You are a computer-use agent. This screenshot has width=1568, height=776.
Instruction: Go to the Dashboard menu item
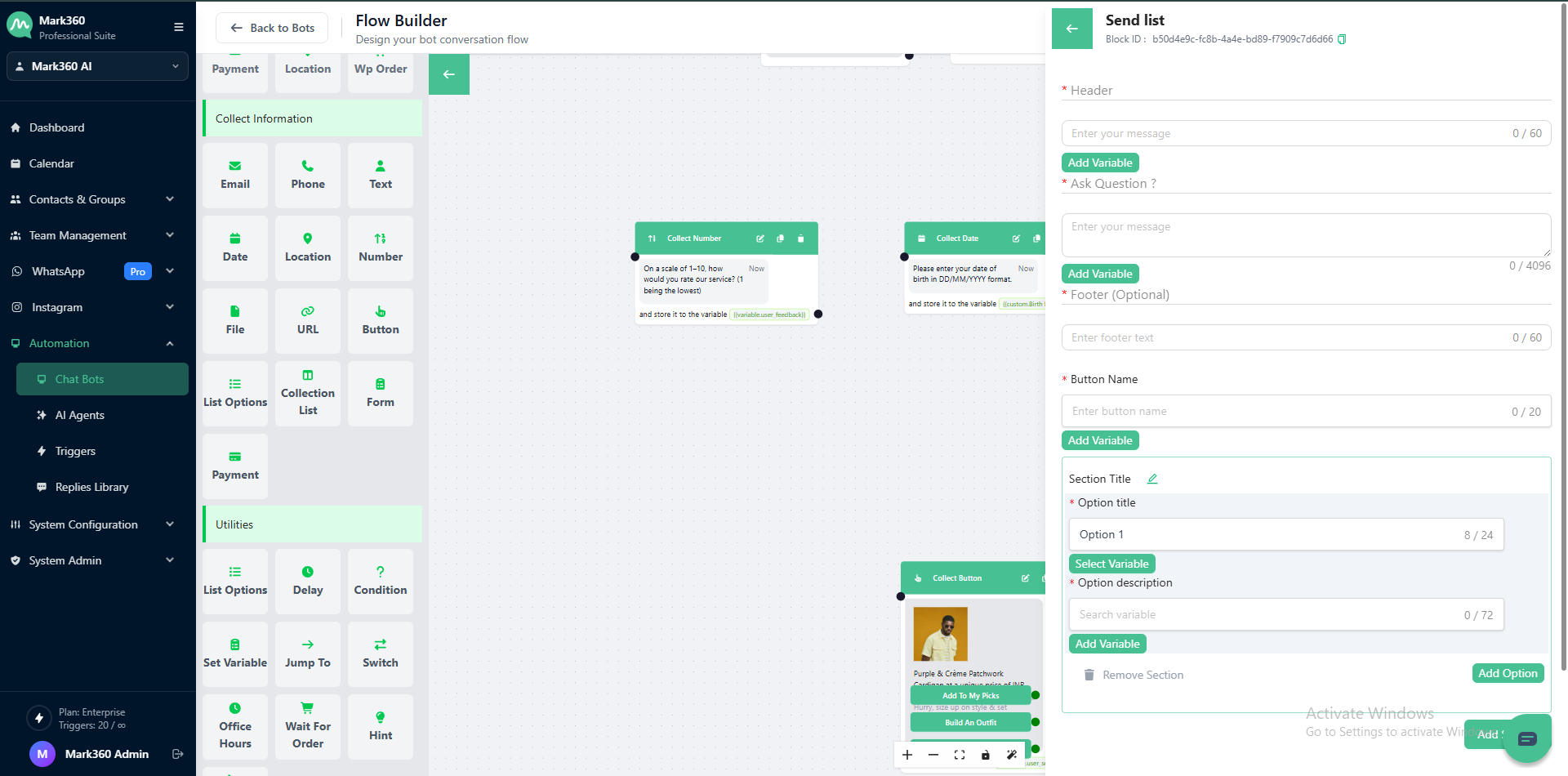56,127
